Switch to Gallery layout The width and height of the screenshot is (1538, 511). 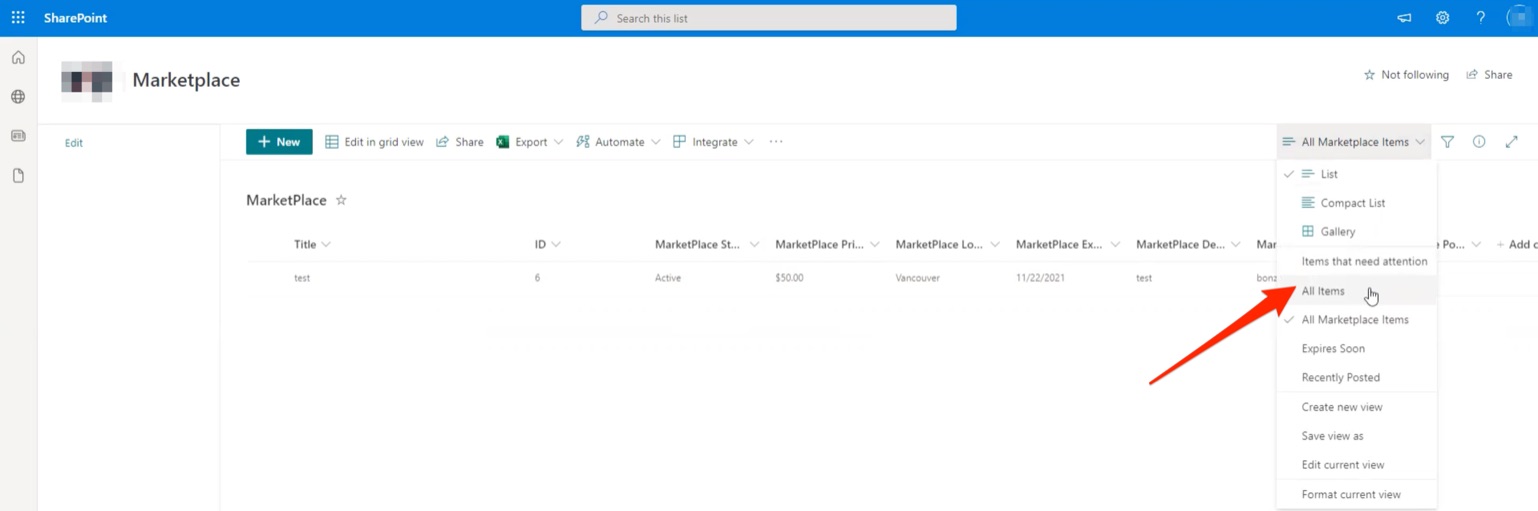pos(1337,232)
